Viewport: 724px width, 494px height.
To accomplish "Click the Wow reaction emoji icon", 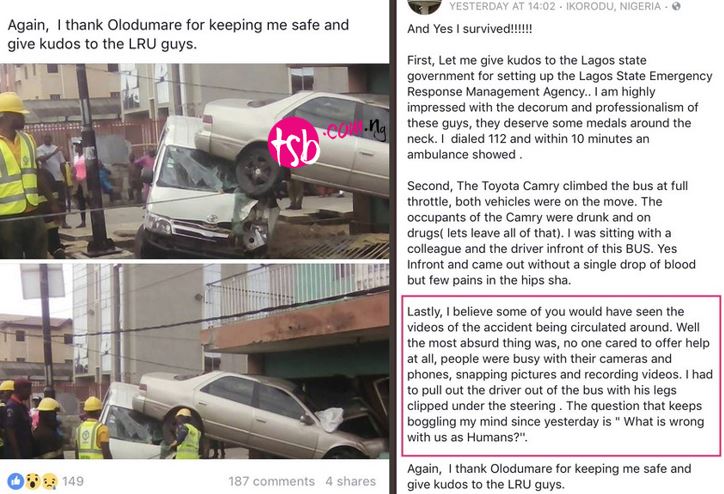I will (x=32, y=481).
